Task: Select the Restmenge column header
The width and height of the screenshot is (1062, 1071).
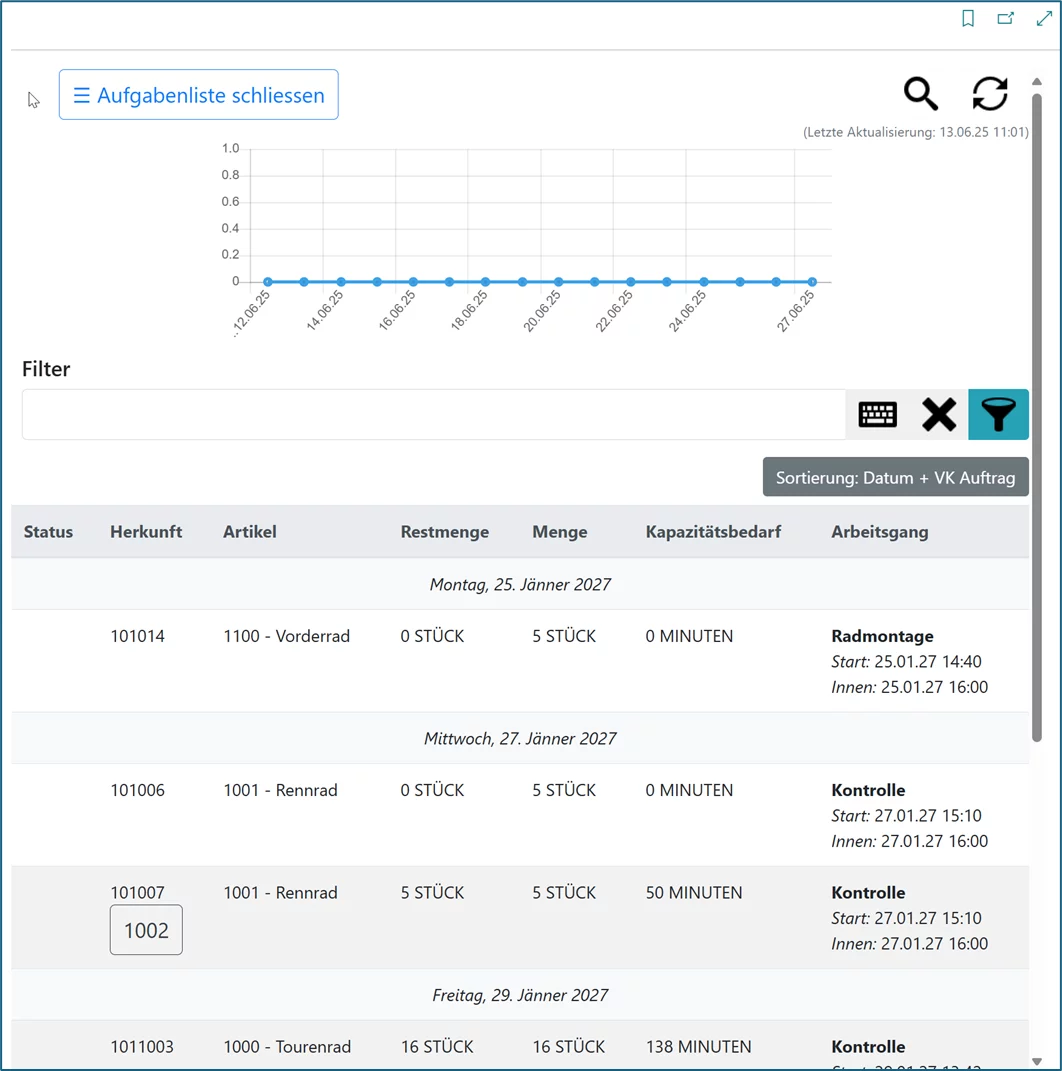Action: pos(444,532)
